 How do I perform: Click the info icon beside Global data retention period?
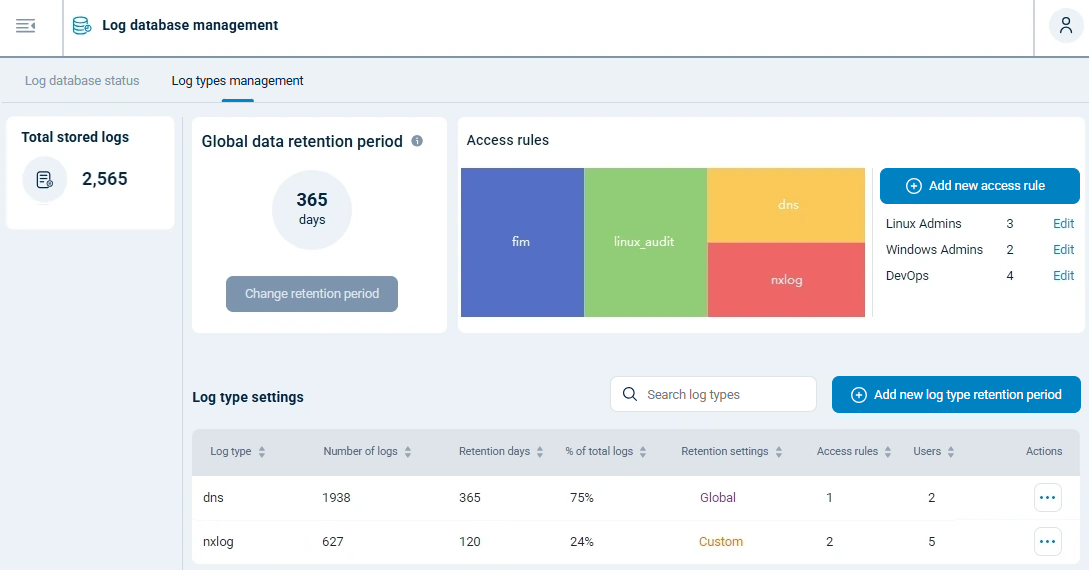coord(417,141)
